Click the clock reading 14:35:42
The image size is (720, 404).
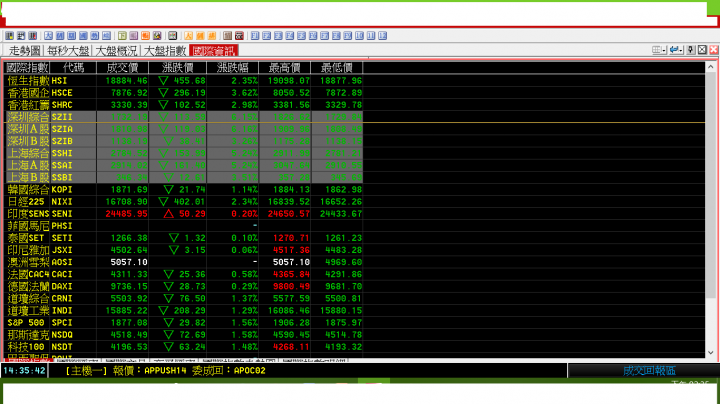[x=24, y=370]
